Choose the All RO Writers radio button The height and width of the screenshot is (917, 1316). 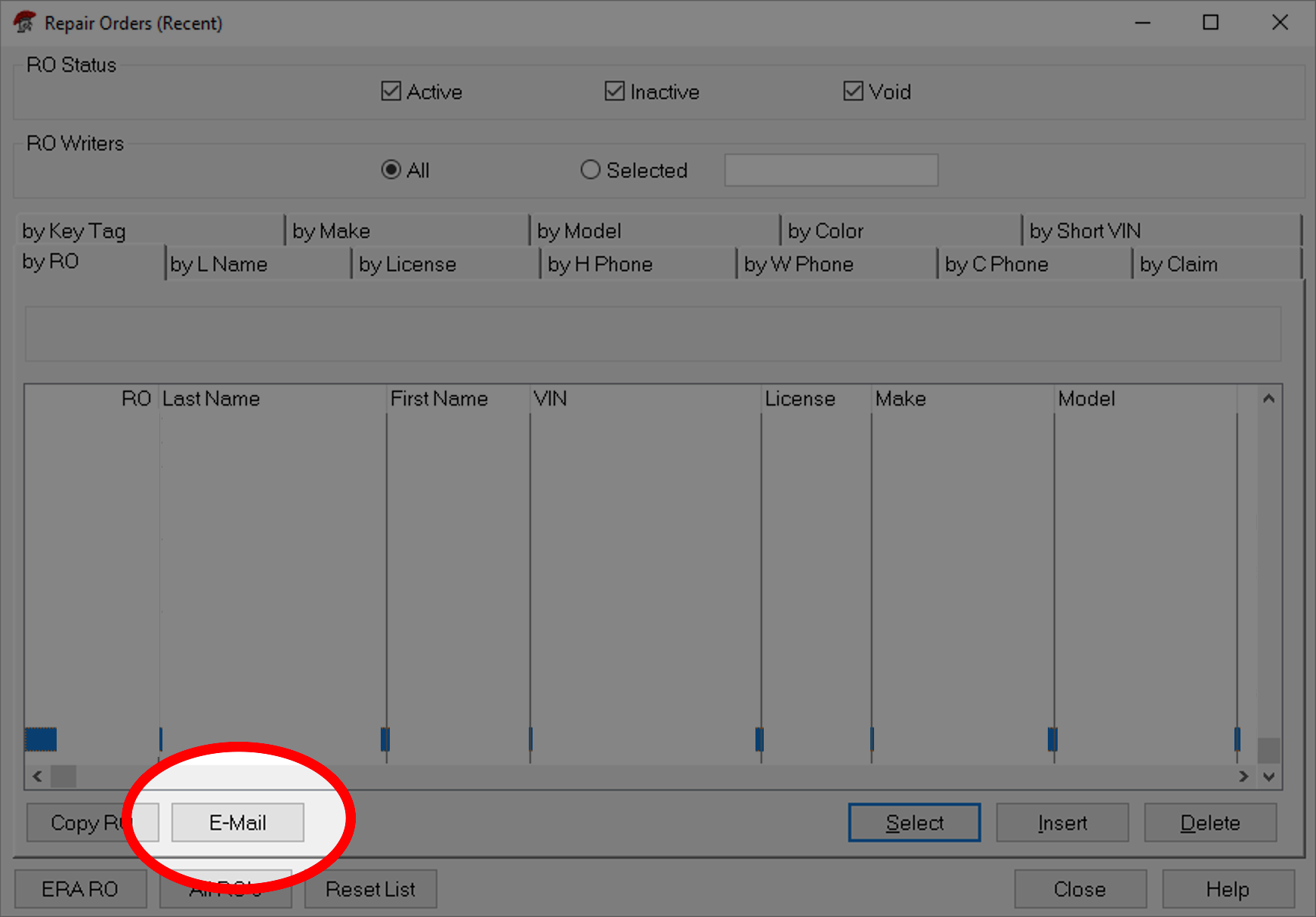click(391, 170)
